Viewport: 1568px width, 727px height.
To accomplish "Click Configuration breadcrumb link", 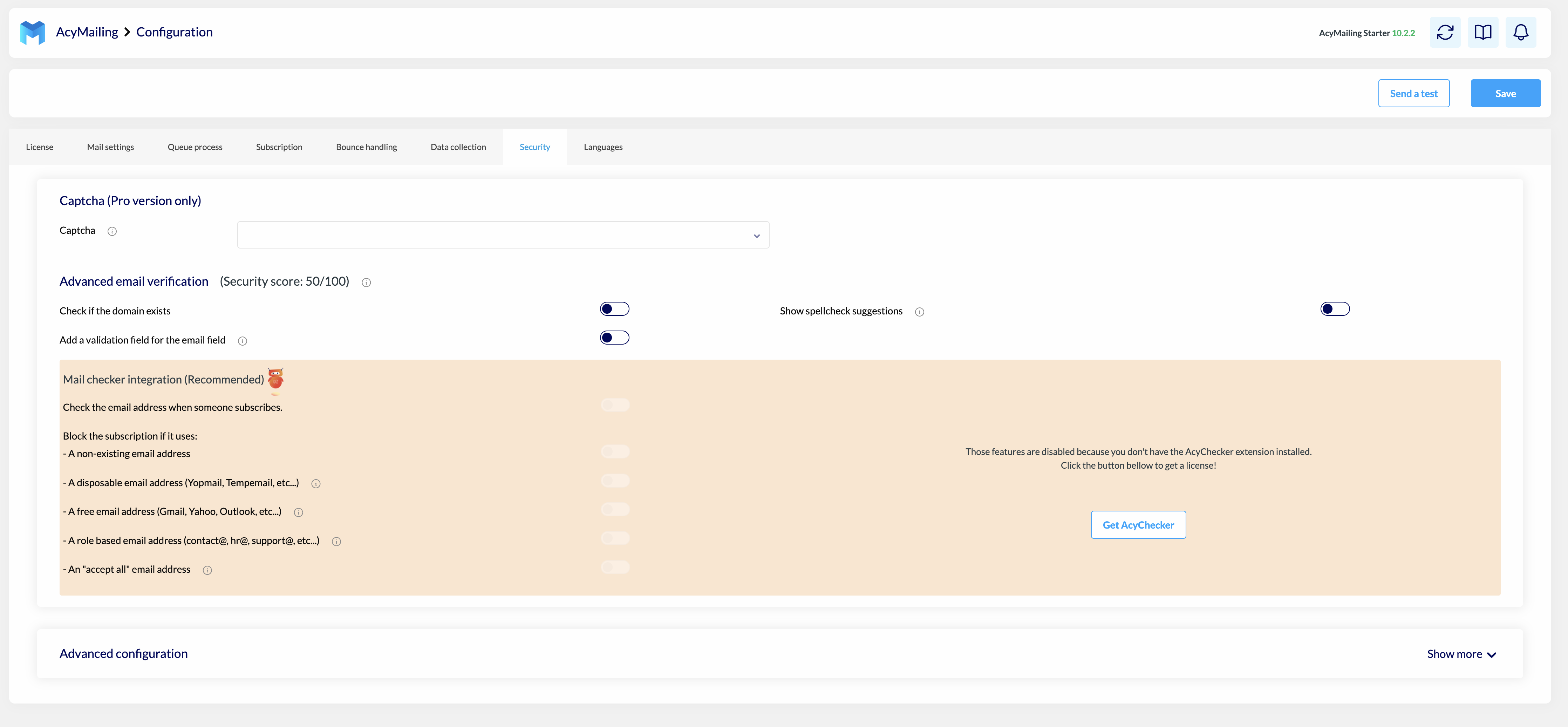I will point(174,32).
